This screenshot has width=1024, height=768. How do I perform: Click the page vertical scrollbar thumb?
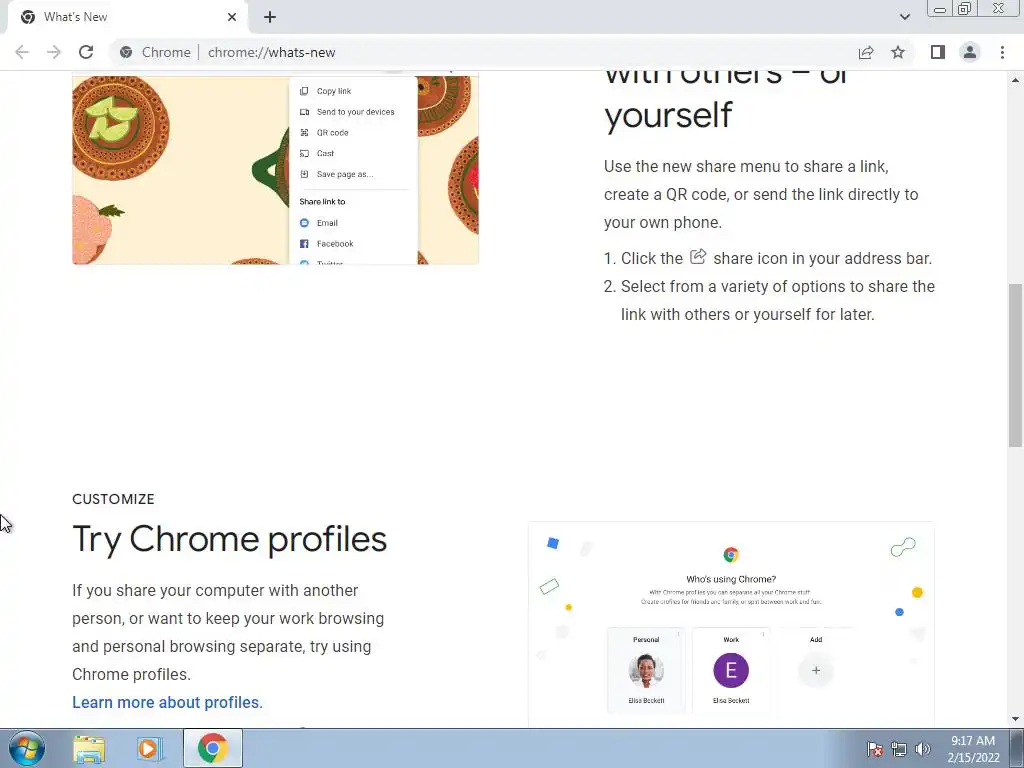point(1015,366)
